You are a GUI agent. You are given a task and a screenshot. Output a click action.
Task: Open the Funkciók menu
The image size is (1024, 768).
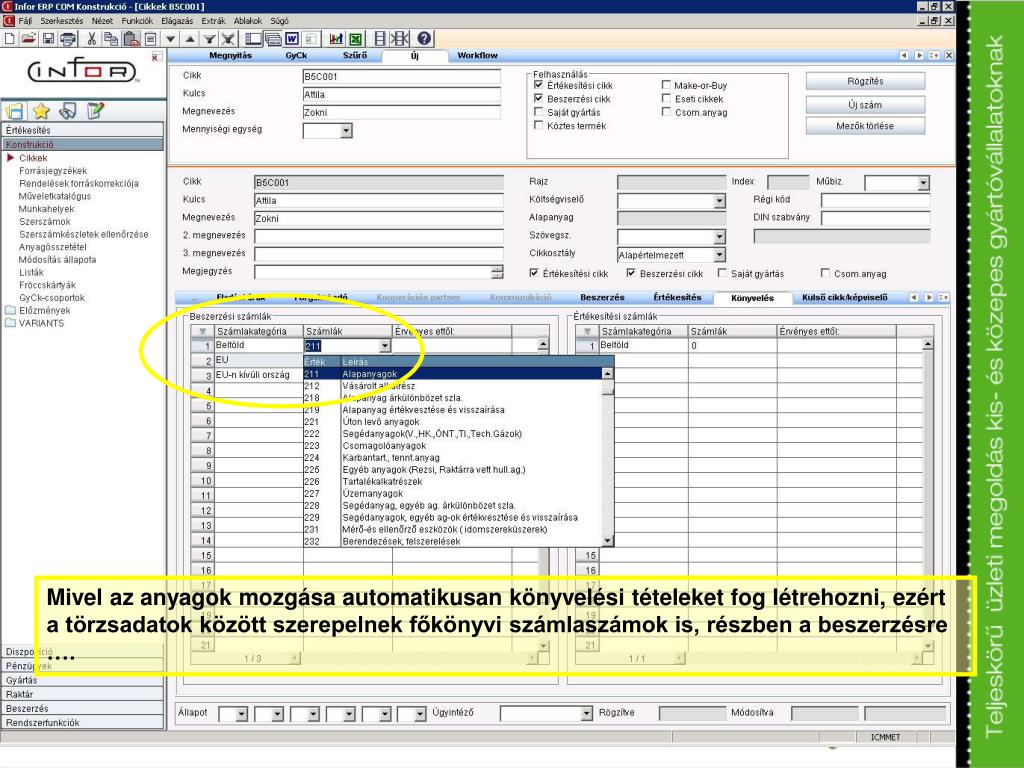[x=136, y=21]
